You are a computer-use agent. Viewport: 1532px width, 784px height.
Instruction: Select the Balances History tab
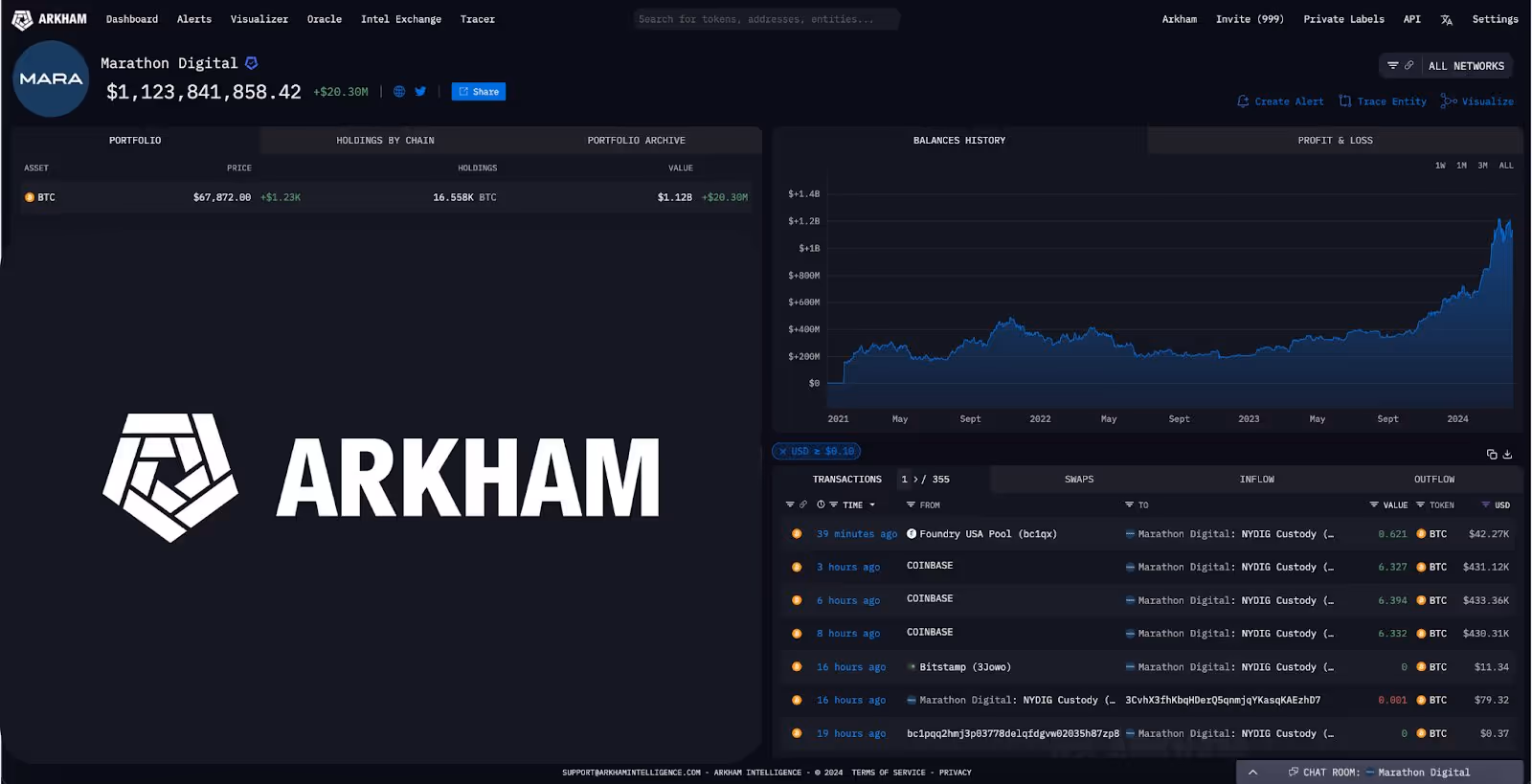pos(959,141)
